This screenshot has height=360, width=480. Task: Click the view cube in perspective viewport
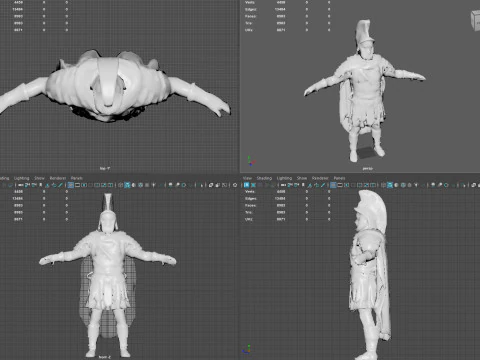[x=475, y=21]
